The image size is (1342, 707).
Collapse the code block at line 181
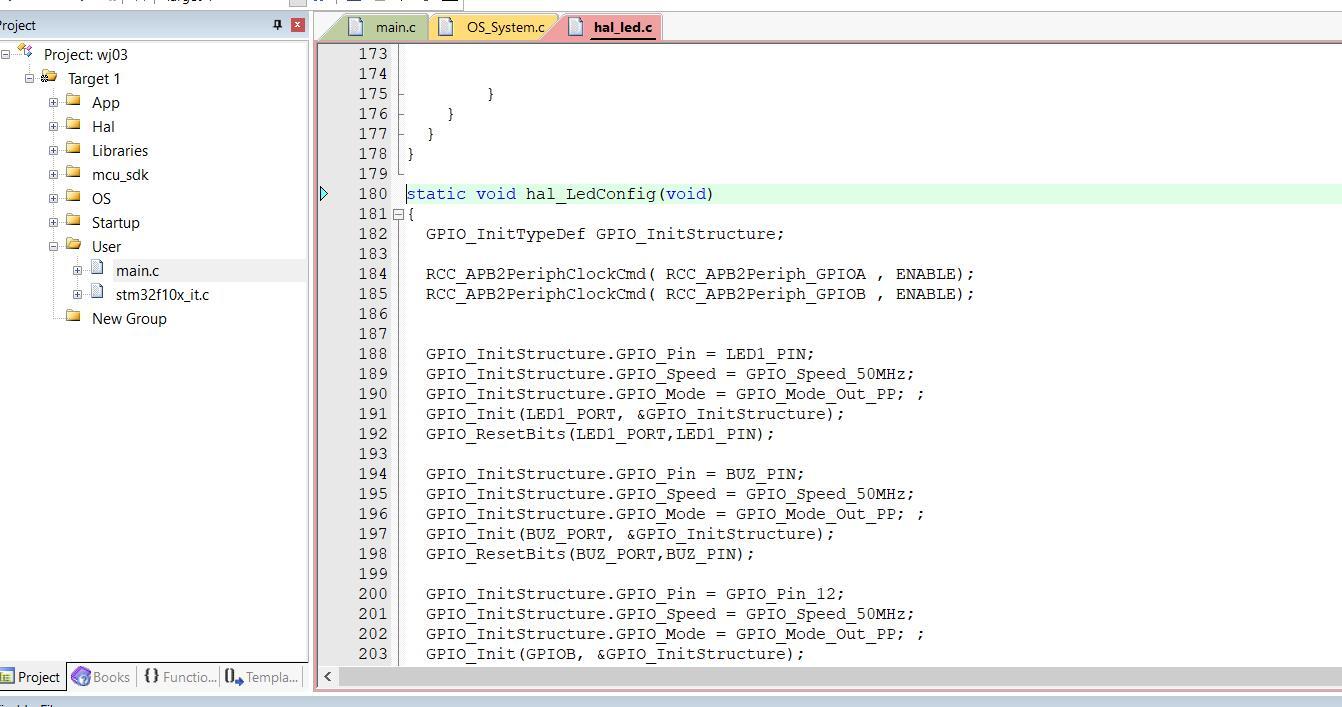coord(398,214)
